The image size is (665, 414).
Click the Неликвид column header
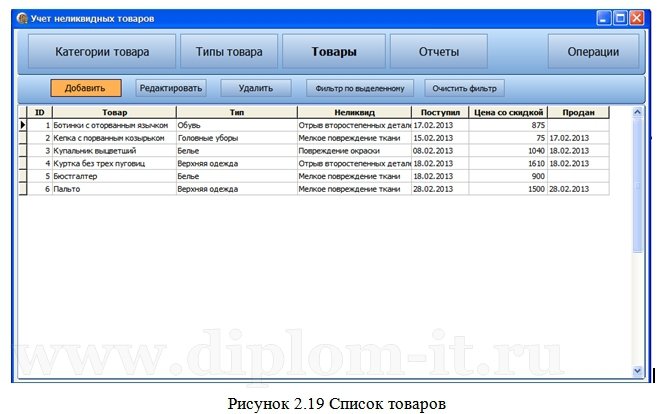click(x=355, y=112)
